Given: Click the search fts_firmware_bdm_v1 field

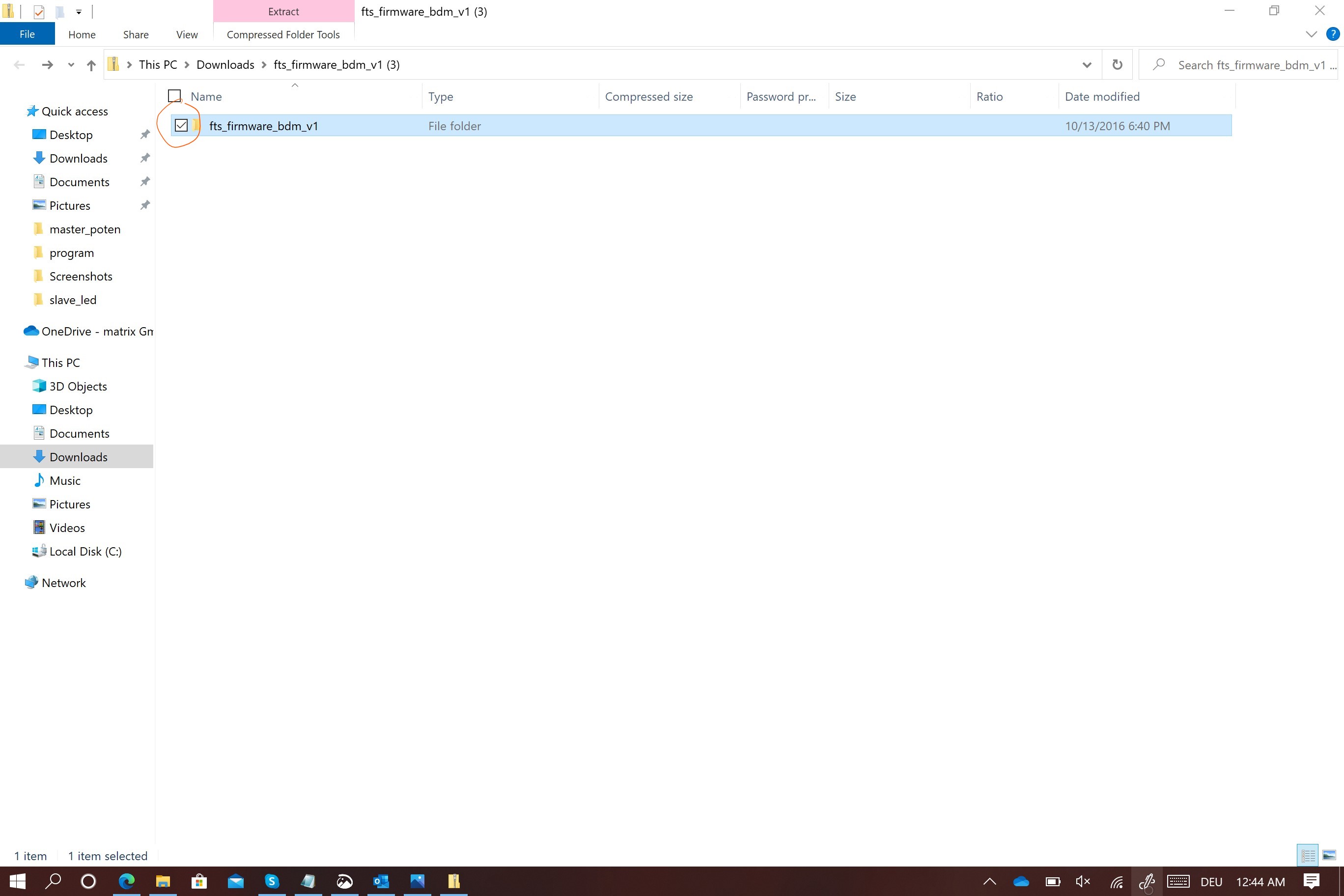Looking at the screenshot, I should click(x=1246, y=65).
